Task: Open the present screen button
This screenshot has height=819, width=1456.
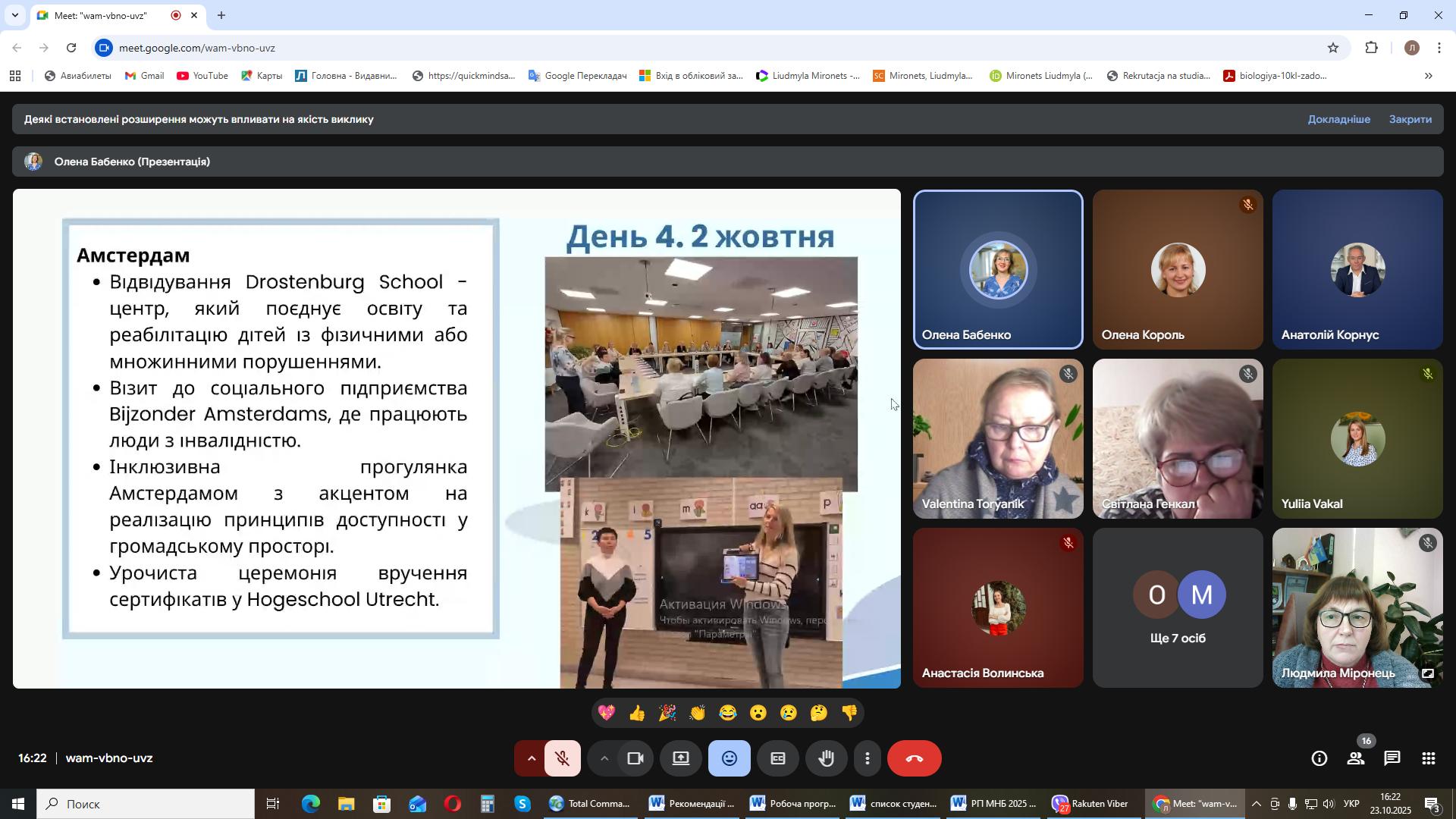Action: click(681, 759)
